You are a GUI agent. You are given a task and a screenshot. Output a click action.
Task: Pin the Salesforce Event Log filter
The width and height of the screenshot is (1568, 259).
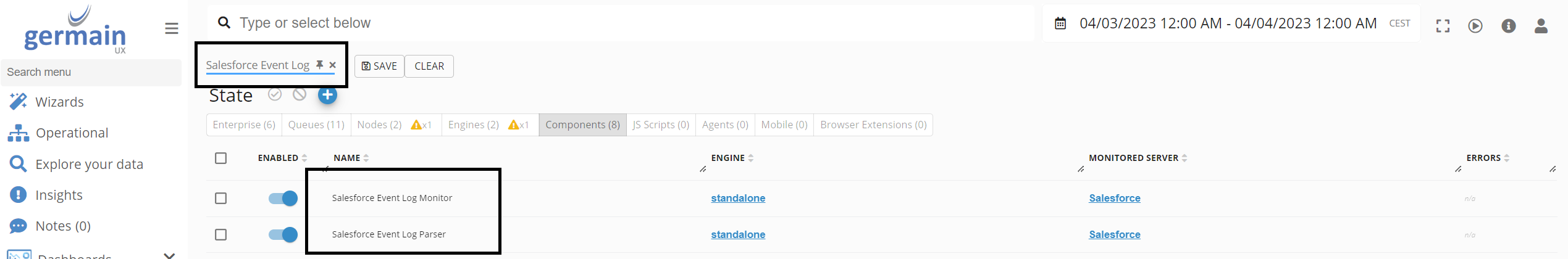click(x=320, y=65)
